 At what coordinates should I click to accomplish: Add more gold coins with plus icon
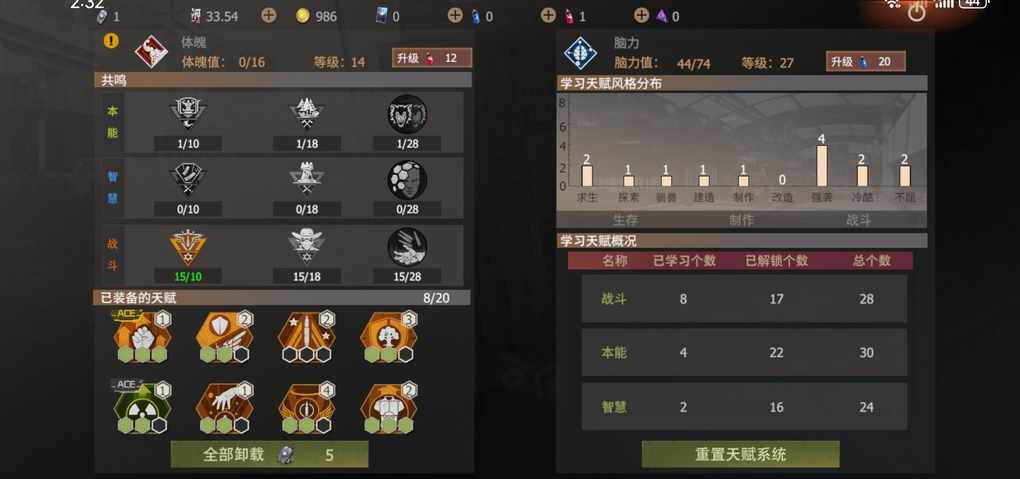tap(269, 16)
